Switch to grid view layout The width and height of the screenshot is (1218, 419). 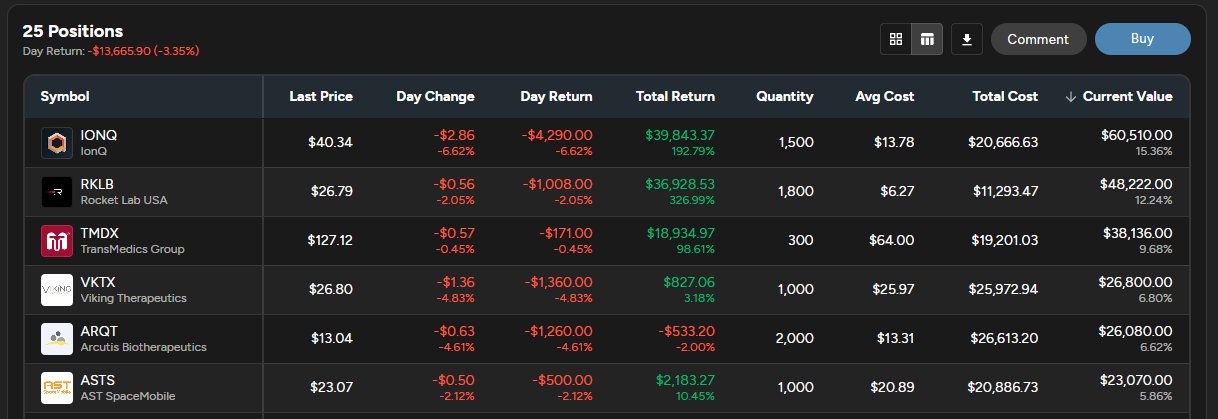tap(896, 39)
